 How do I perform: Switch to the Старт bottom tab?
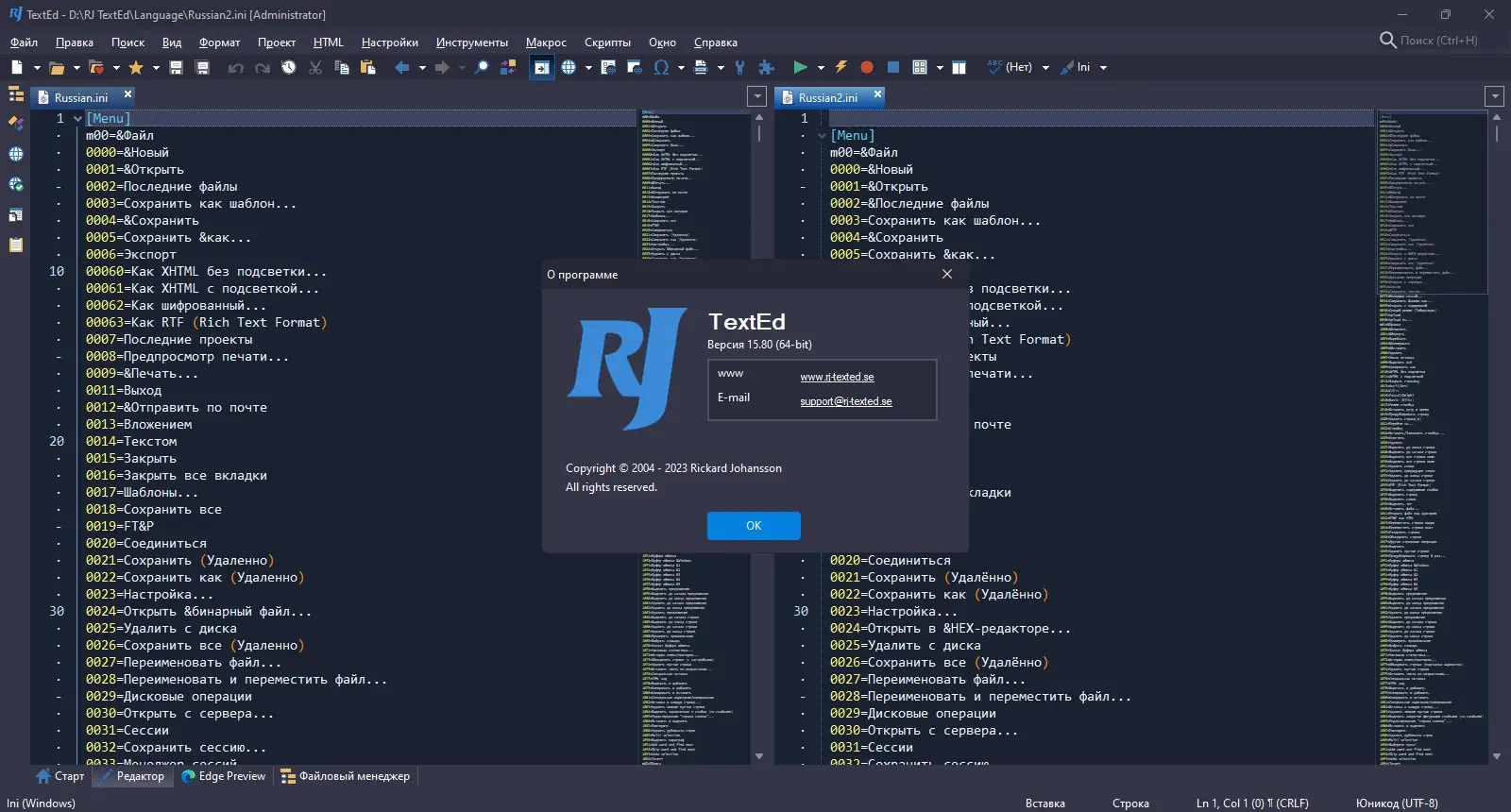tap(60, 776)
